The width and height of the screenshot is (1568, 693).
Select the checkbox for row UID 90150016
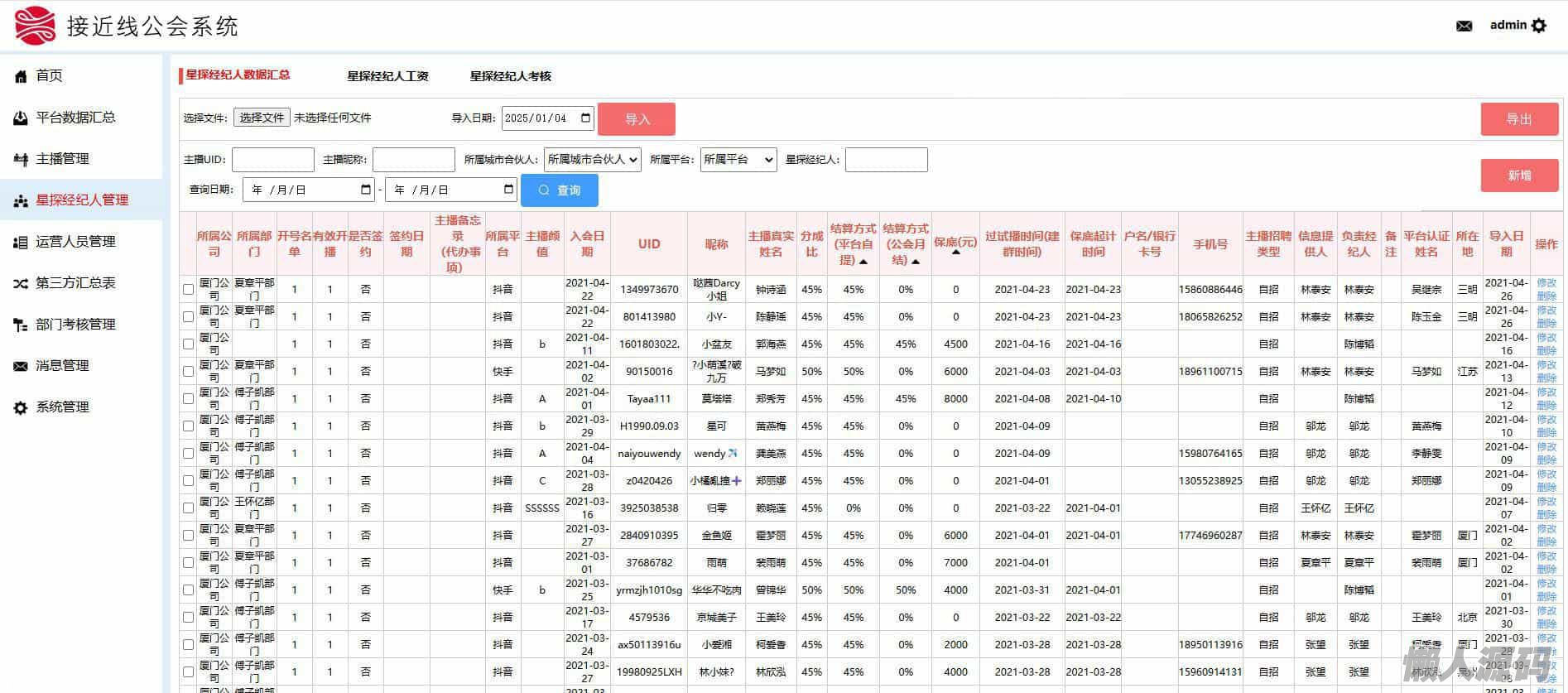click(x=188, y=372)
